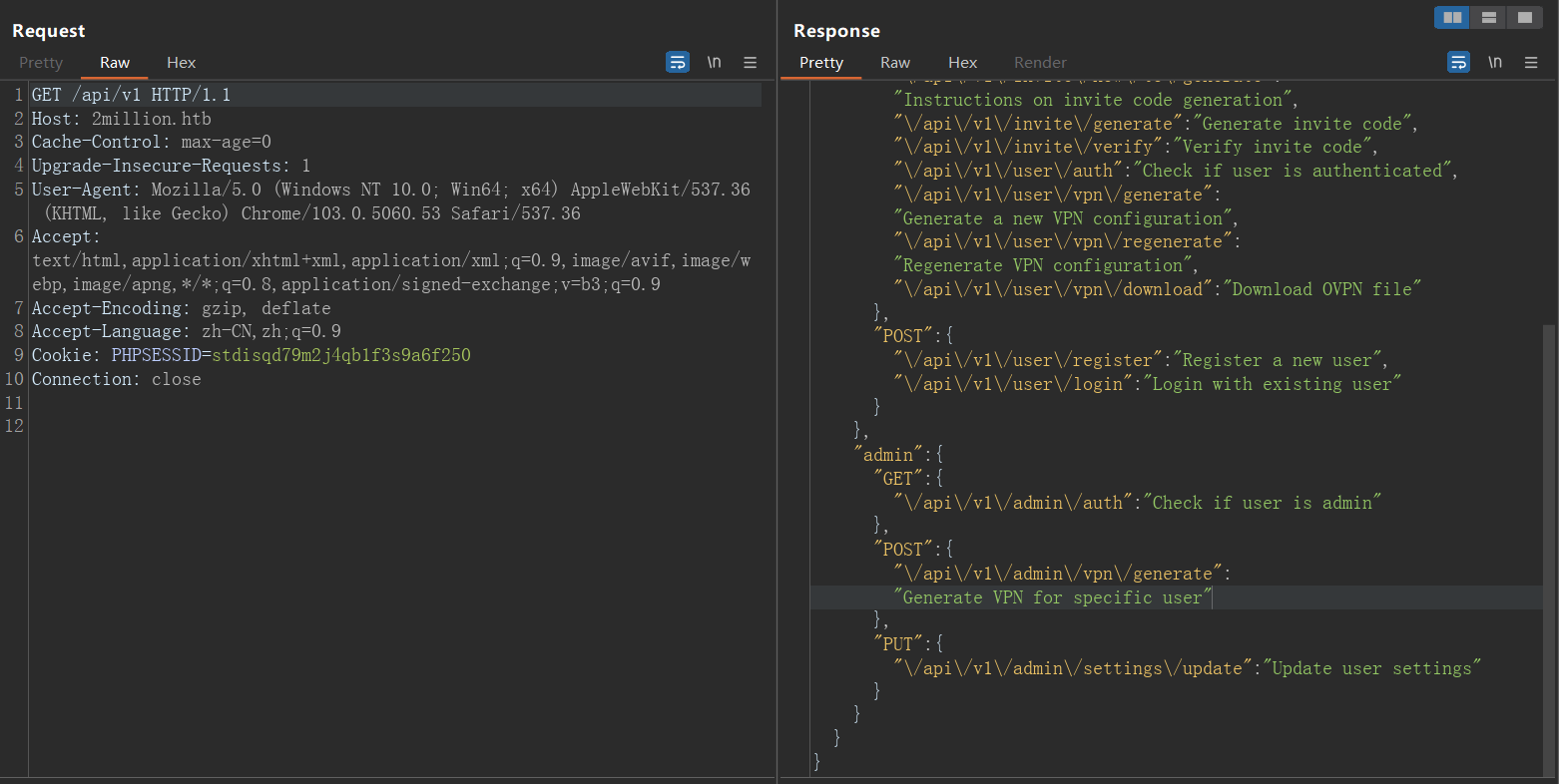Click the Connection: close header line

click(x=117, y=379)
